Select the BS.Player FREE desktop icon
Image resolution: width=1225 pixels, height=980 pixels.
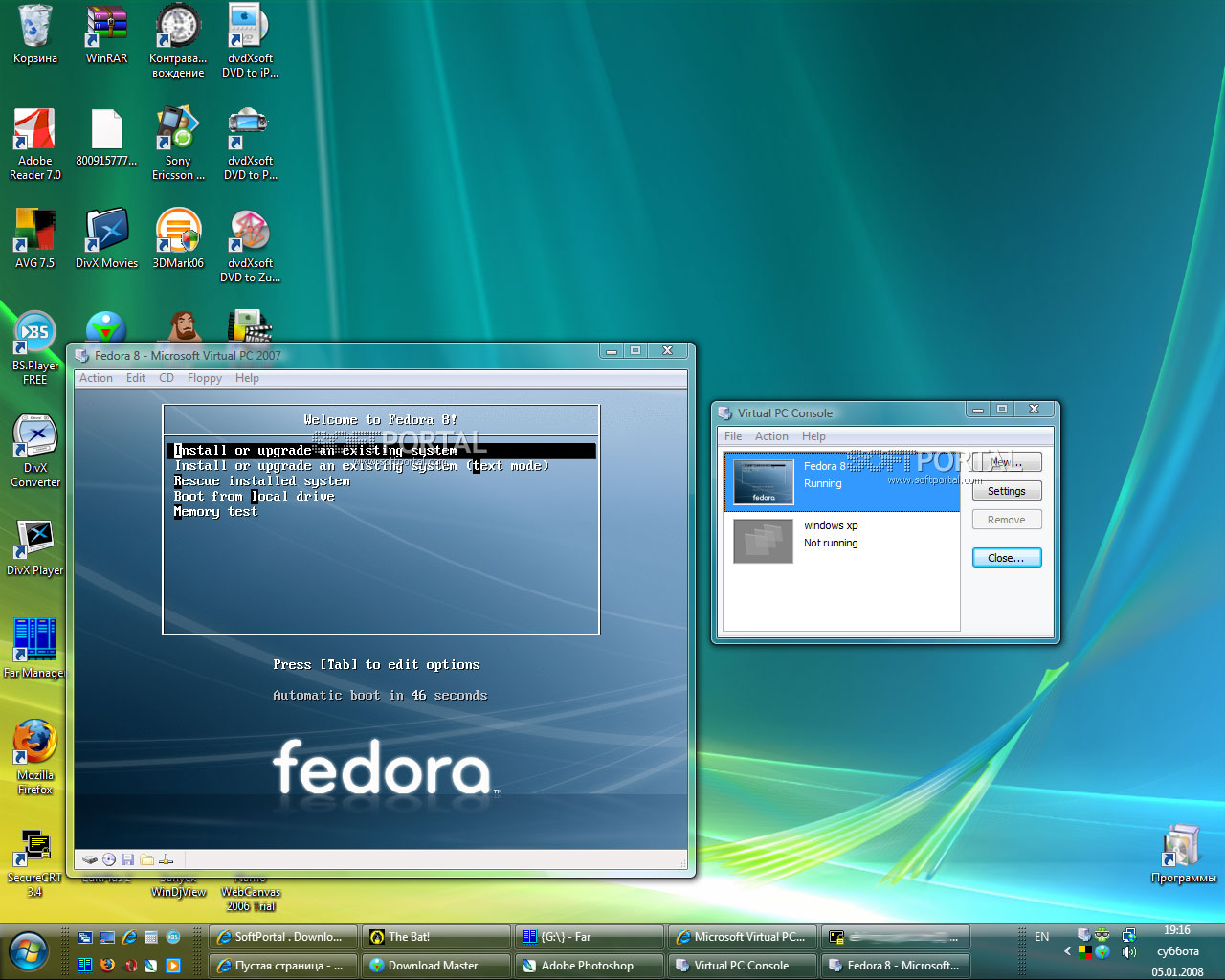pos(35,348)
